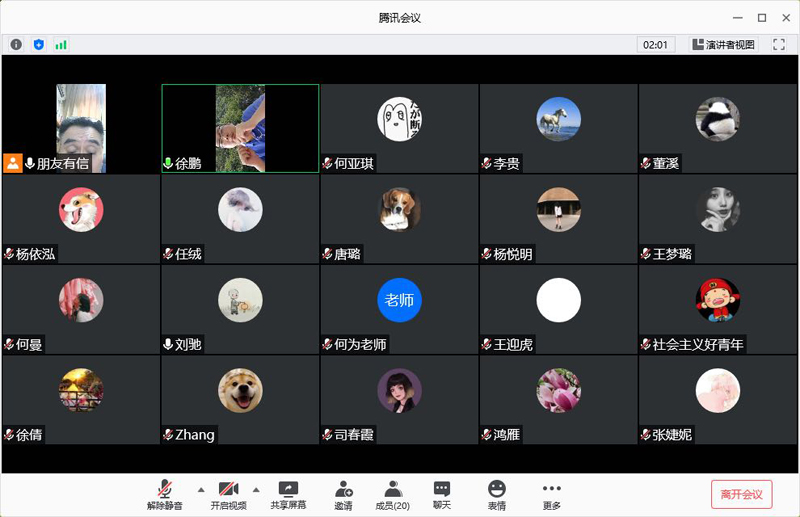
Task: Enter fullscreen mode via top-right icon
Action: click(x=779, y=44)
